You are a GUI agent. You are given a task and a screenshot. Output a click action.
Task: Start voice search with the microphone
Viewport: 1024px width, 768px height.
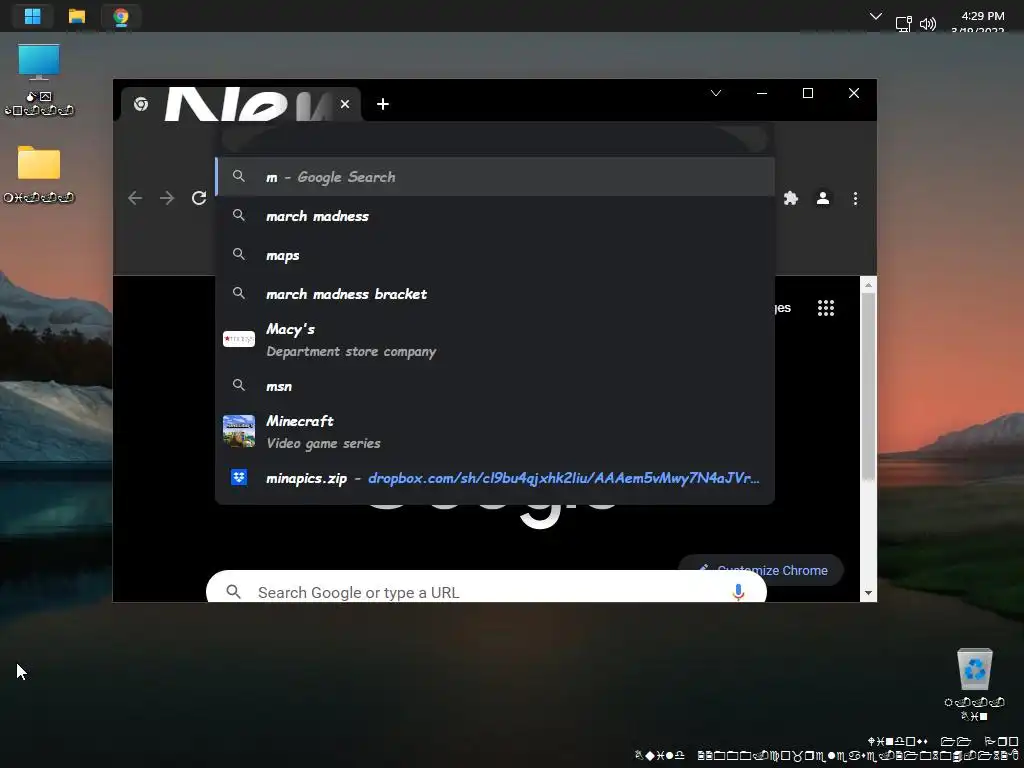[x=738, y=592]
